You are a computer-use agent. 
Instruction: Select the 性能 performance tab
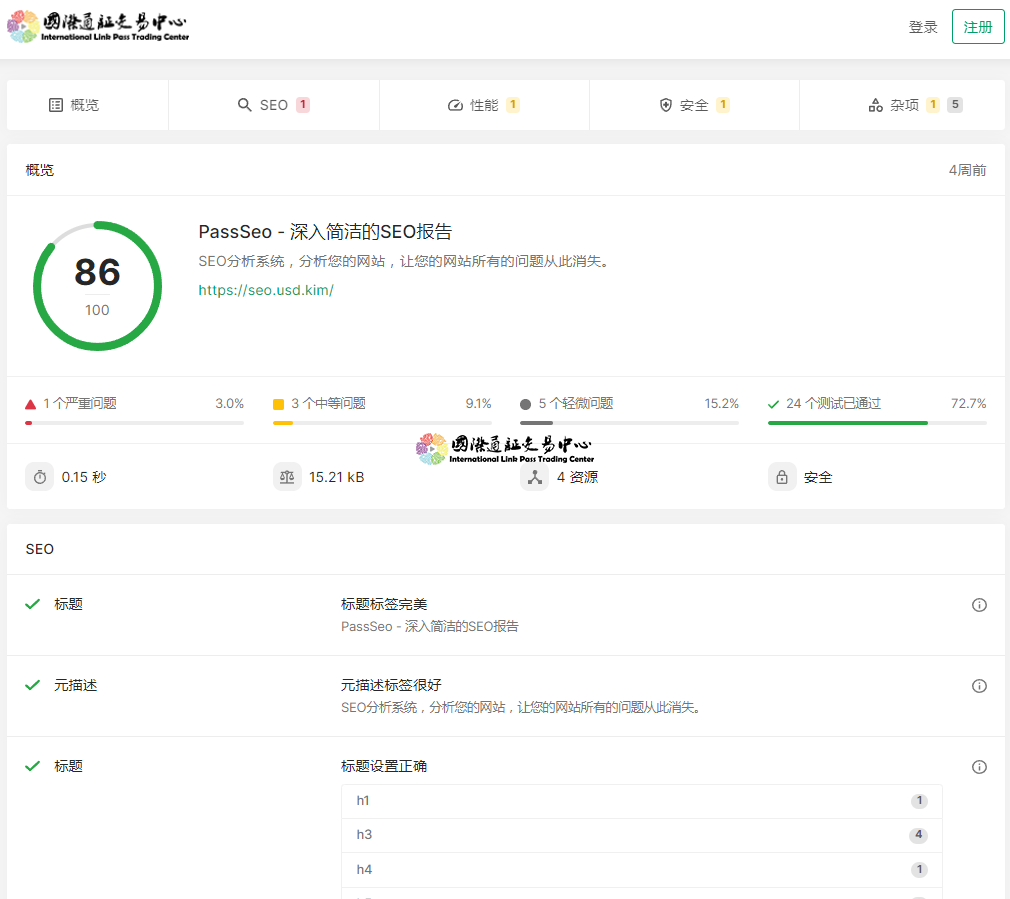(484, 105)
